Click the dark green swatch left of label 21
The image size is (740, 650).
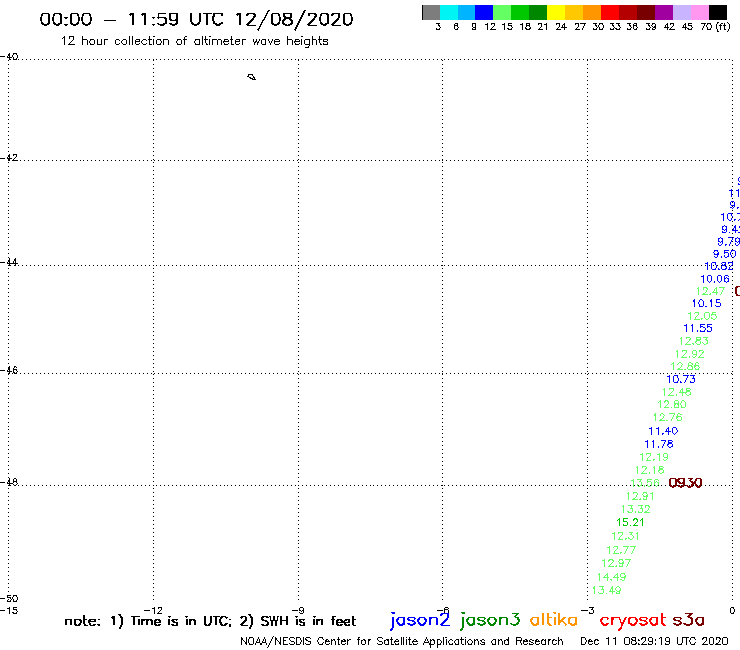[x=538, y=12]
